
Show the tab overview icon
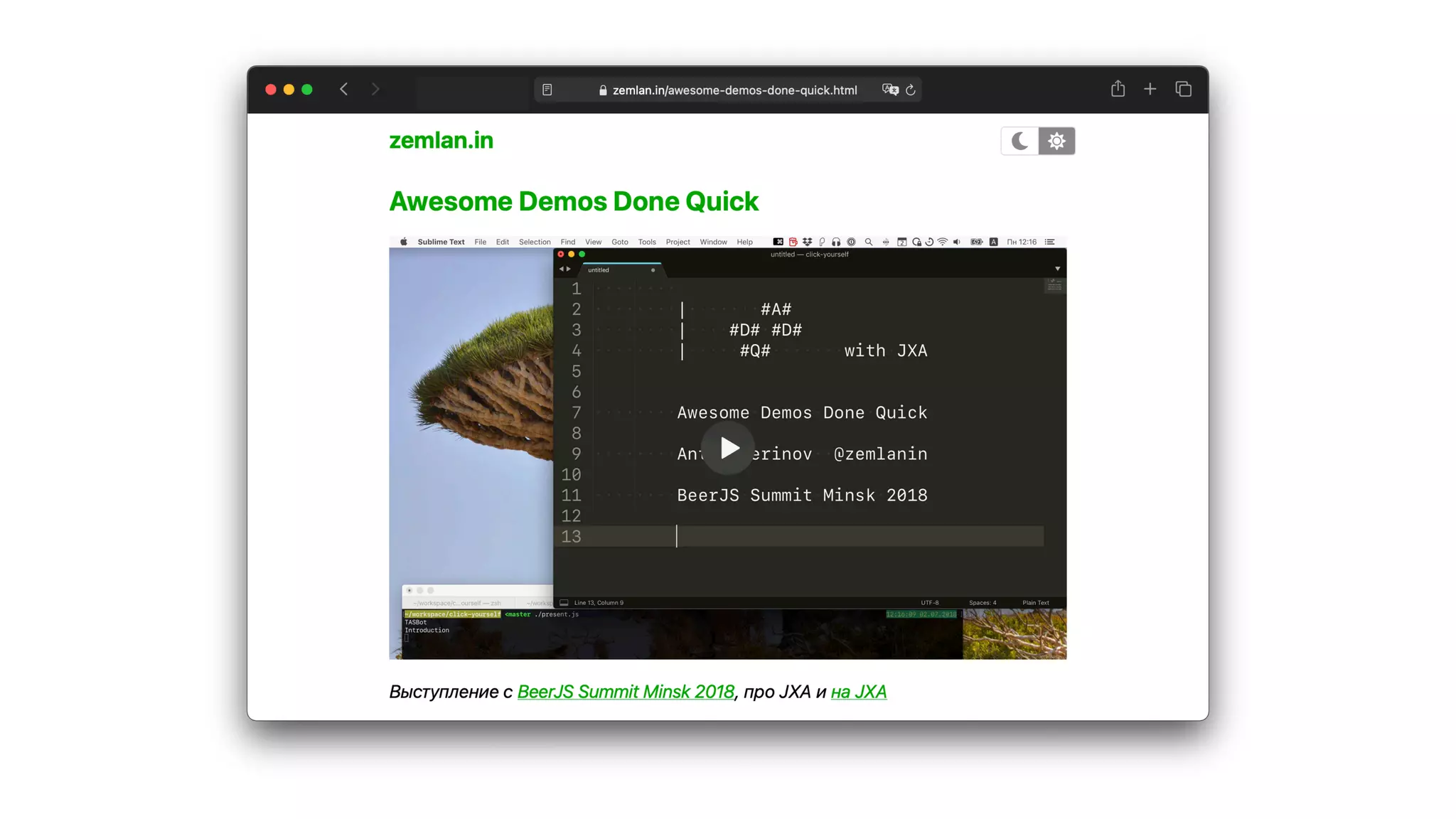1183,89
